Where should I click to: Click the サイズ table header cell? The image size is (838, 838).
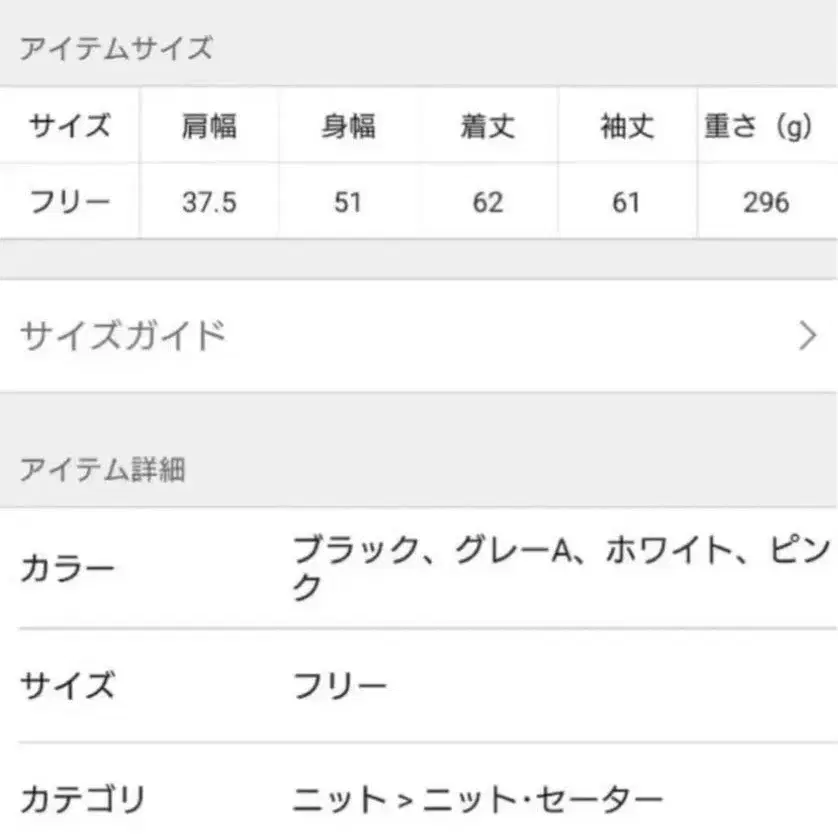pyautogui.click(x=69, y=127)
